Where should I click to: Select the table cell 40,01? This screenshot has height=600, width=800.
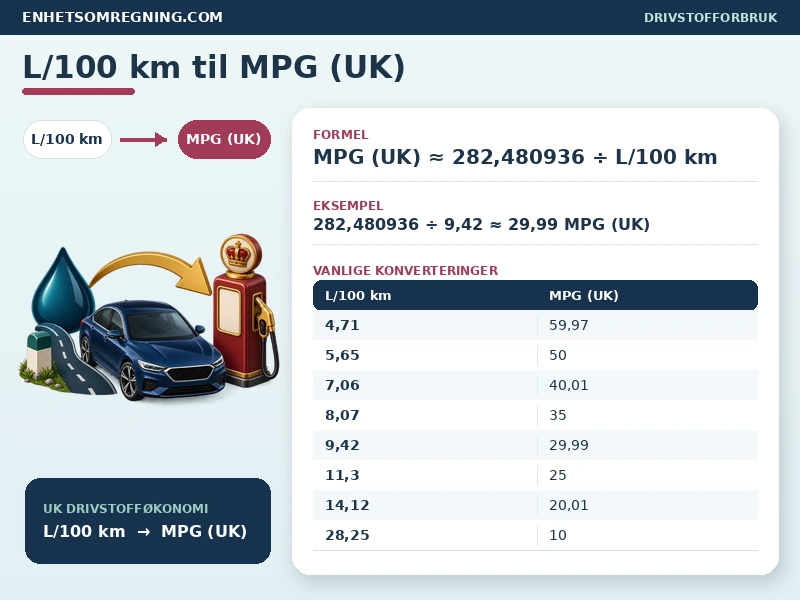coord(568,385)
